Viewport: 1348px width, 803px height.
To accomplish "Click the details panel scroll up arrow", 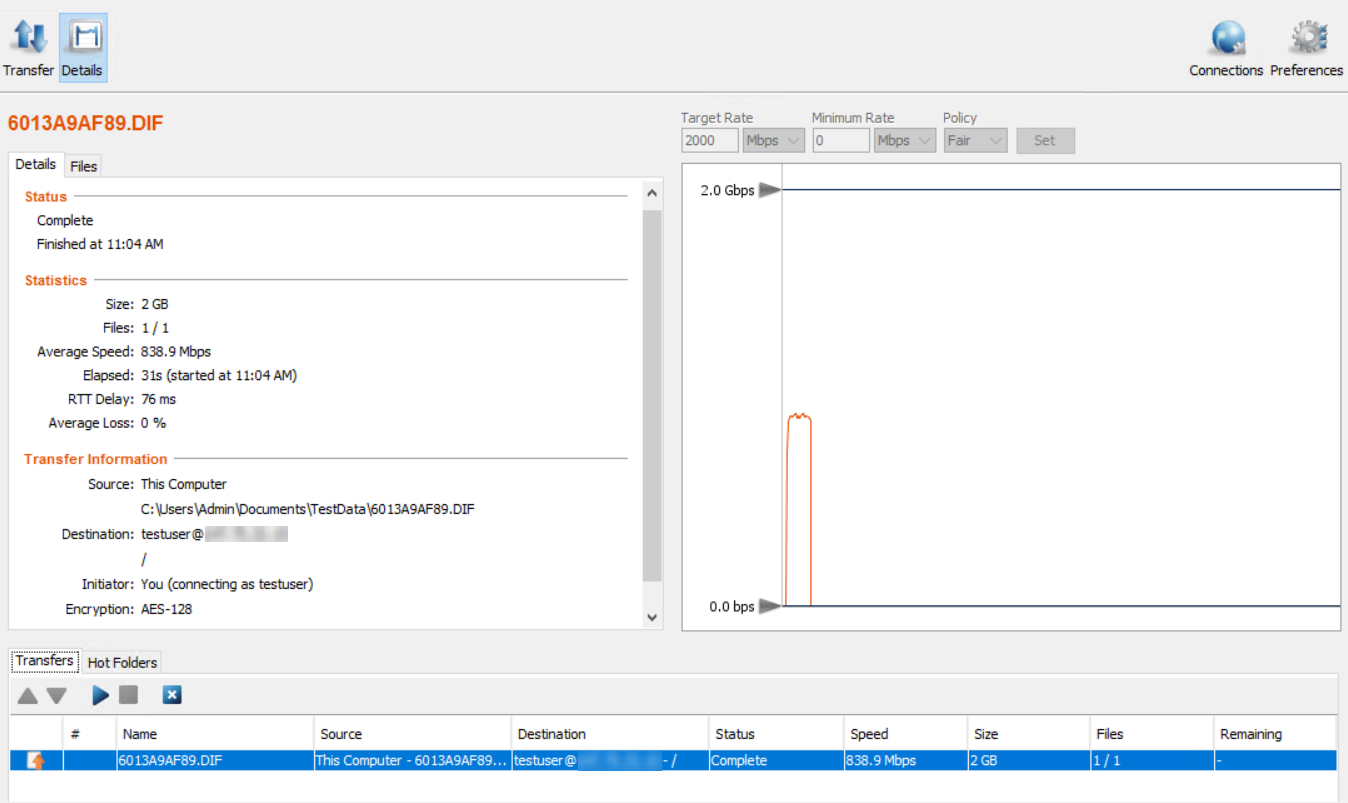I will (652, 193).
